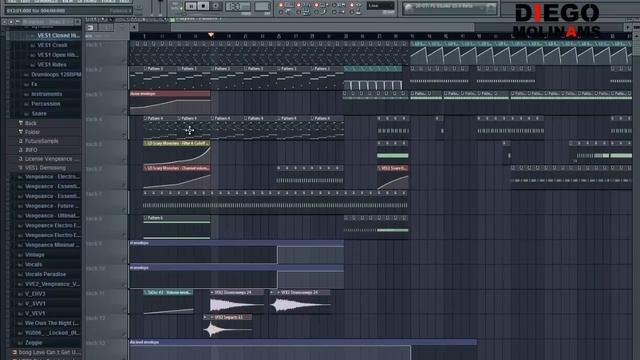
Task: Select the volume envelope clip on Track 11
Action: (x=169, y=302)
